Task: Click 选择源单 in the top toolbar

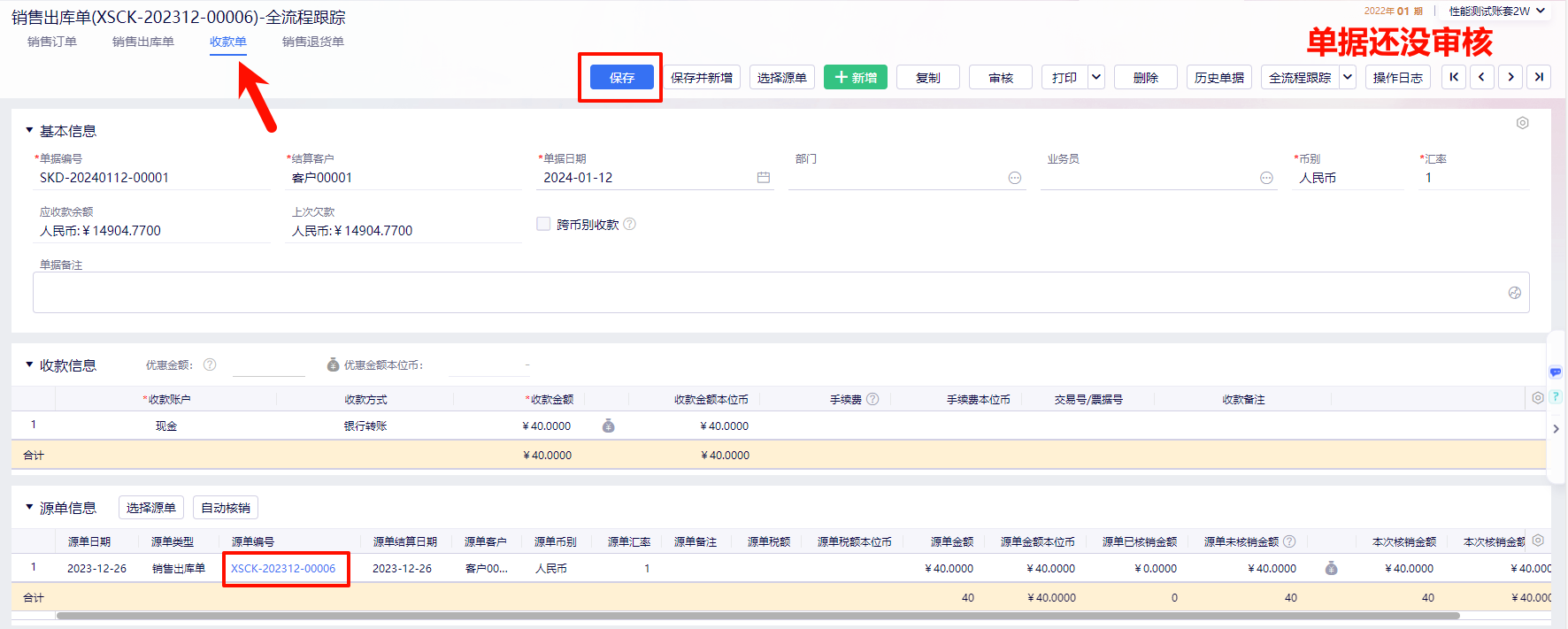Action: coord(782,78)
